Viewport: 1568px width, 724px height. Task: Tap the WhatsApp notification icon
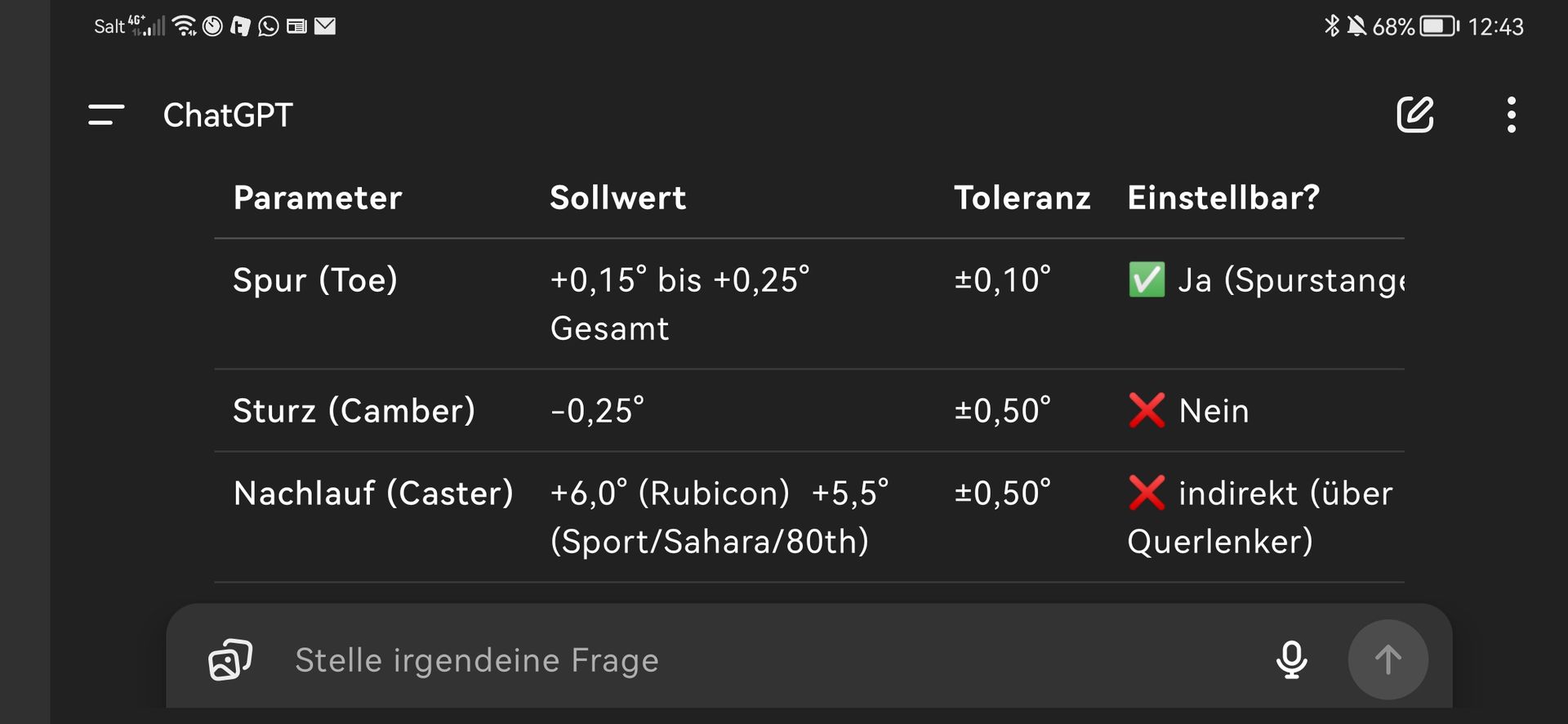[x=268, y=27]
